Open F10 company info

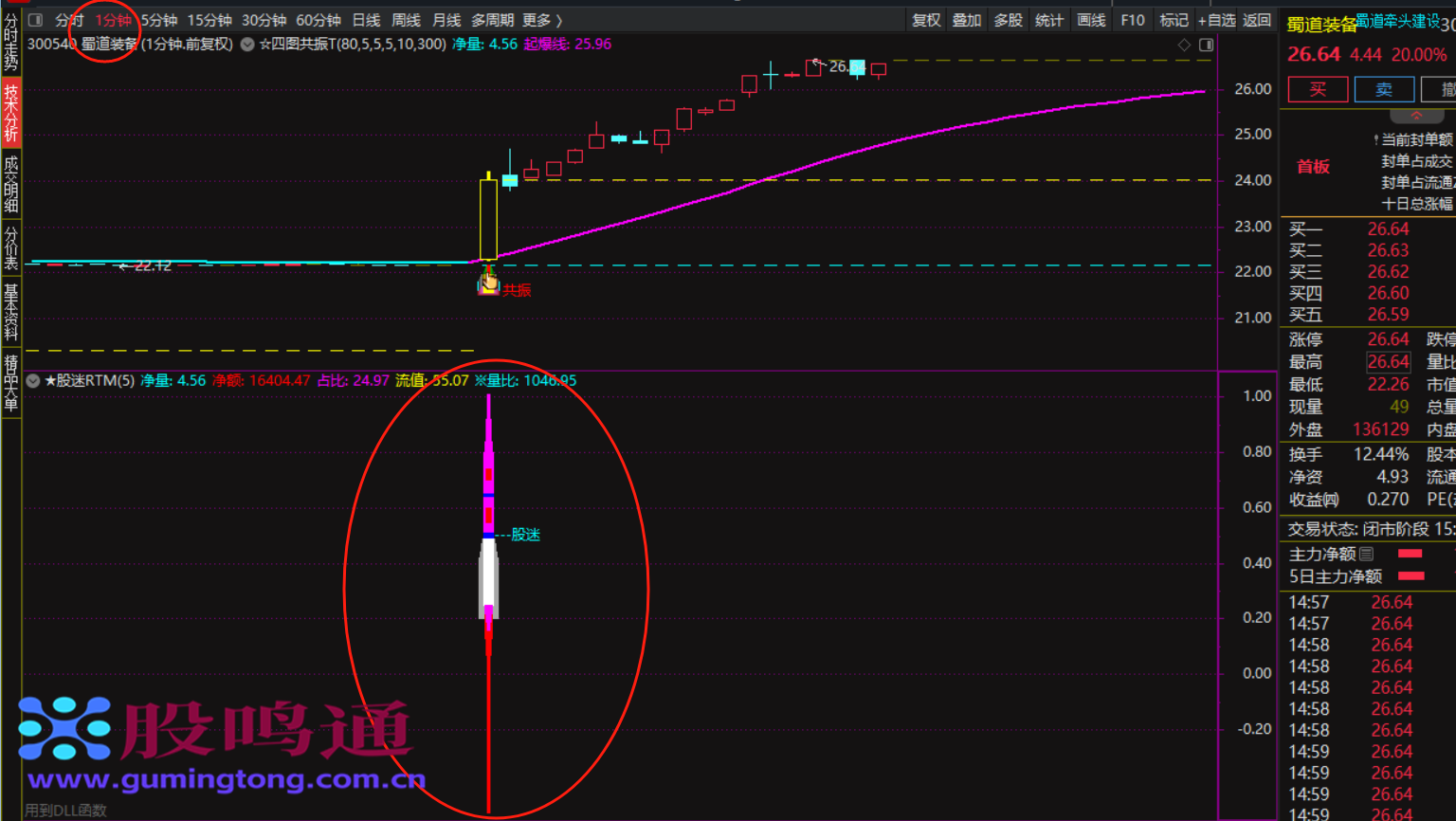pyautogui.click(x=1133, y=20)
